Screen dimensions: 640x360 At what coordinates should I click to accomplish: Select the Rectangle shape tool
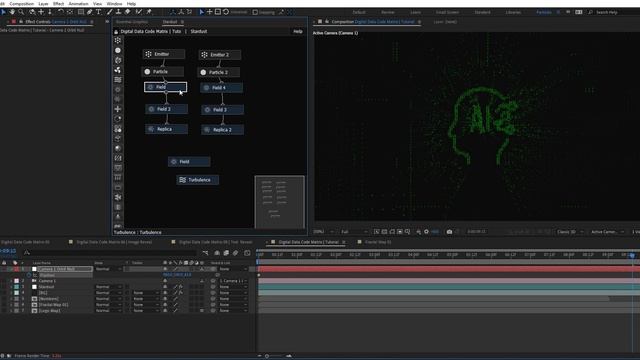click(x=81, y=12)
